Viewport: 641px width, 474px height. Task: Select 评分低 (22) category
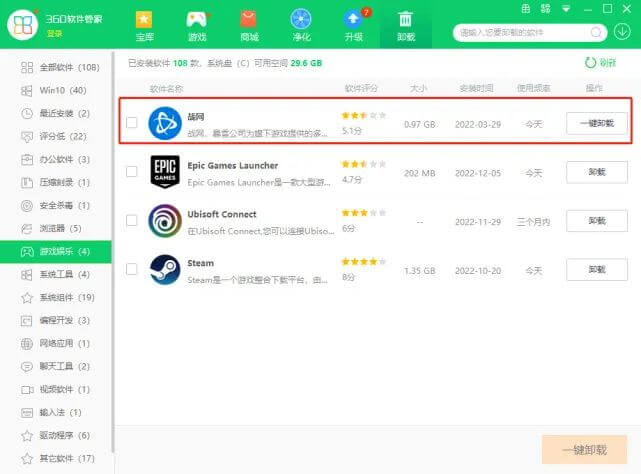(56, 136)
